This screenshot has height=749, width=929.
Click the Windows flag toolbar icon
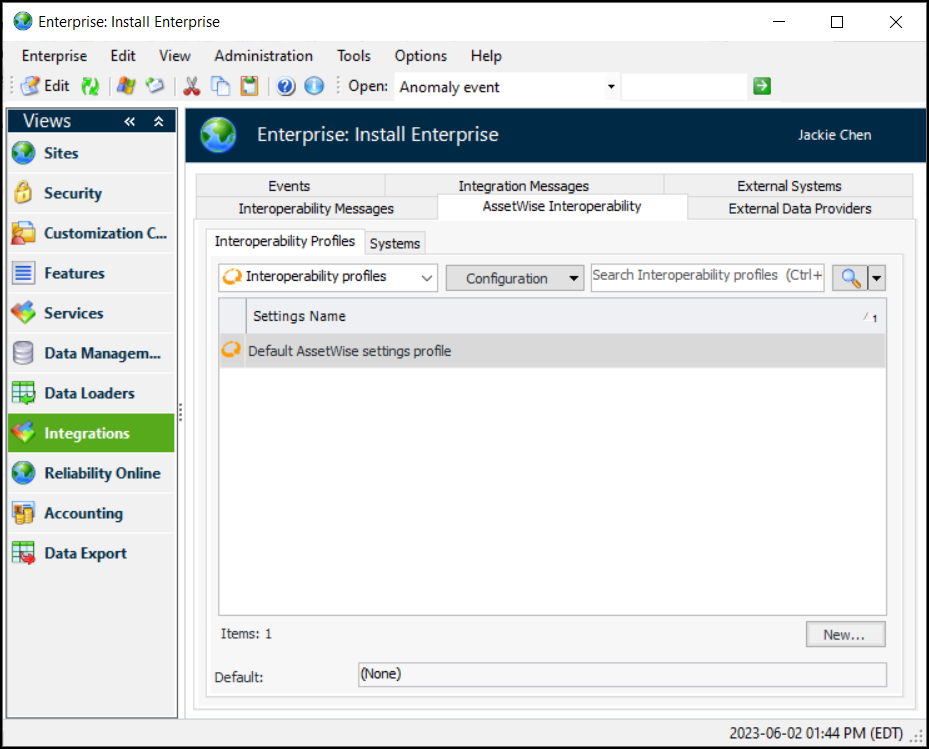click(126, 87)
